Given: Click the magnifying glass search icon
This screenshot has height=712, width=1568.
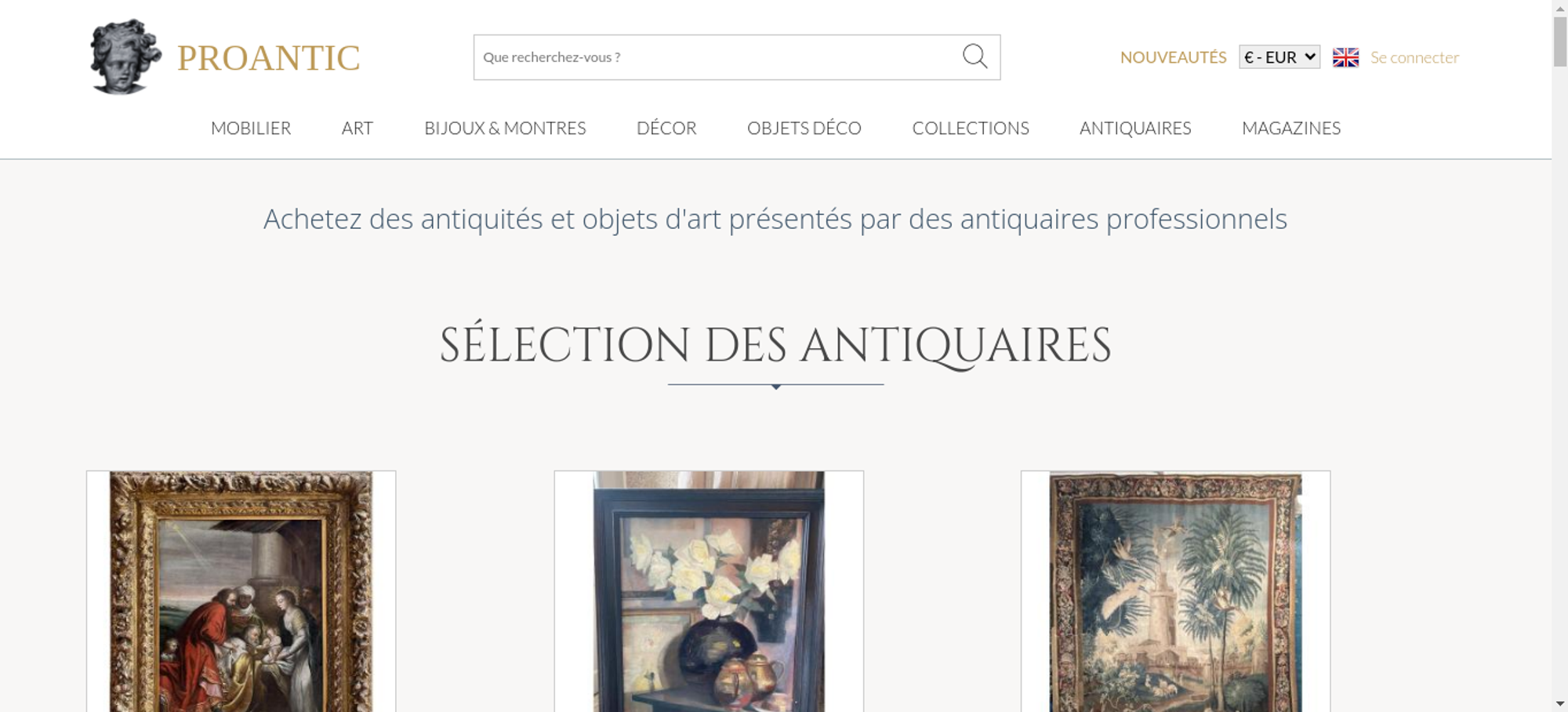Looking at the screenshot, I should point(975,56).
